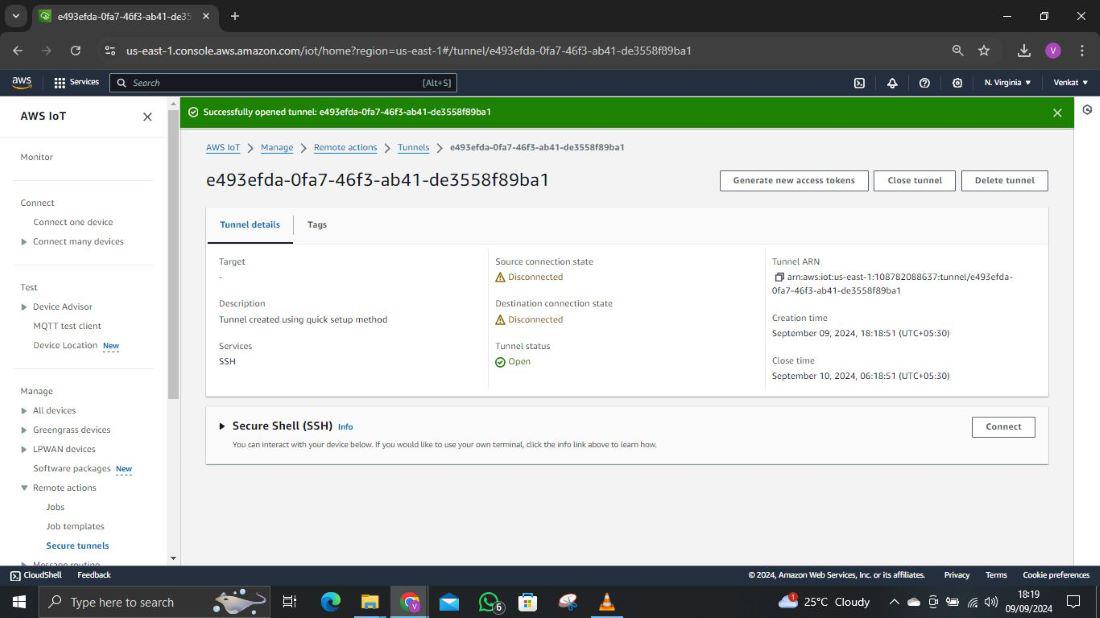Viewport: 1100px width, 618px height.
Task: Open Task View on the taskbar
Action: pos(289,602)
